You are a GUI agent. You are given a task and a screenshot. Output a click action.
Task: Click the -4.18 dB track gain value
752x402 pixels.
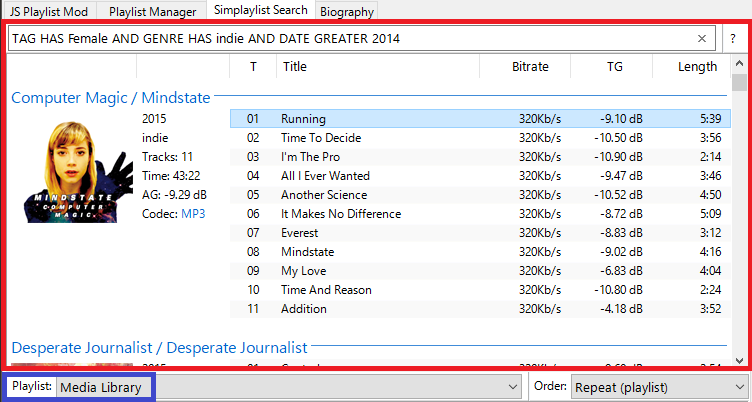pyautogui.click(x=621, y=308)
